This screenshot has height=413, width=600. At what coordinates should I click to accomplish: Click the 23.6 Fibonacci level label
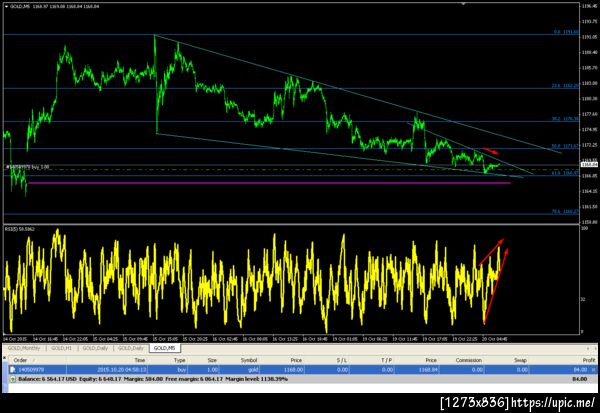point(565,86)
